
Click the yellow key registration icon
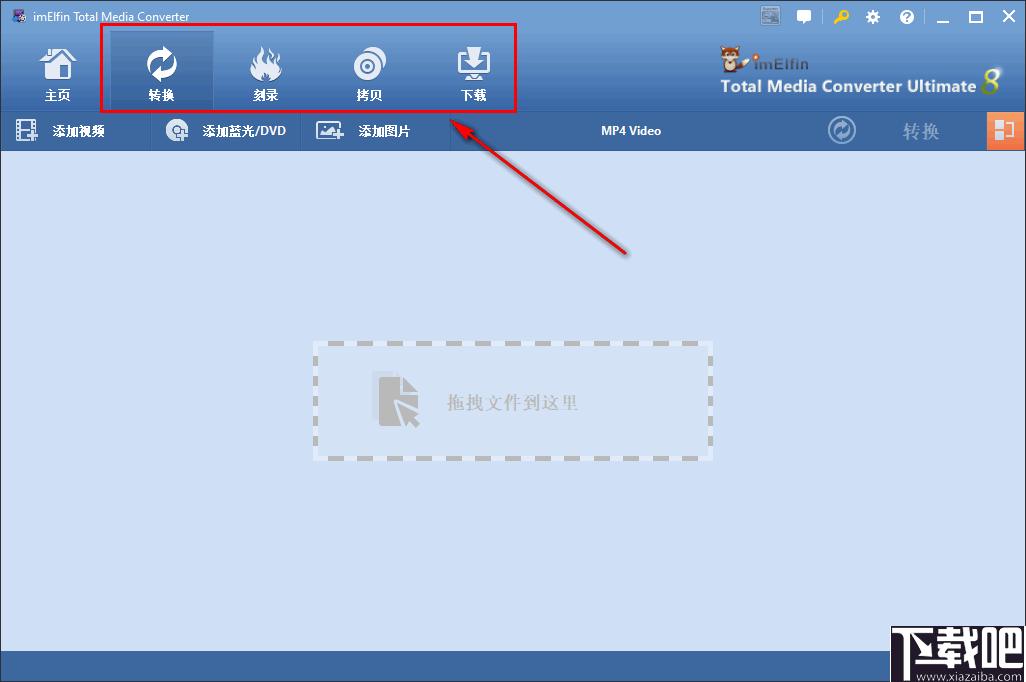click(x=841, y=17)
